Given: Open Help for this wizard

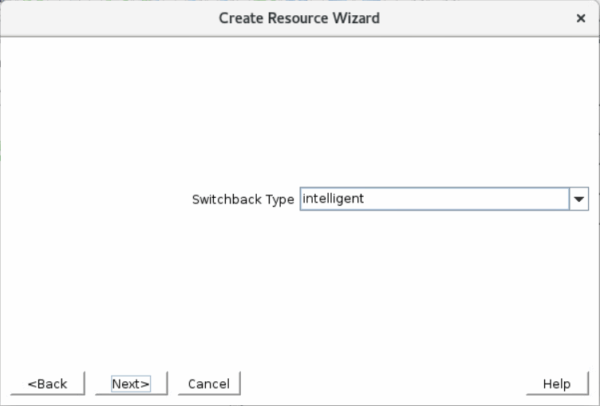Looking at the screenshot, I should [557, 383].
